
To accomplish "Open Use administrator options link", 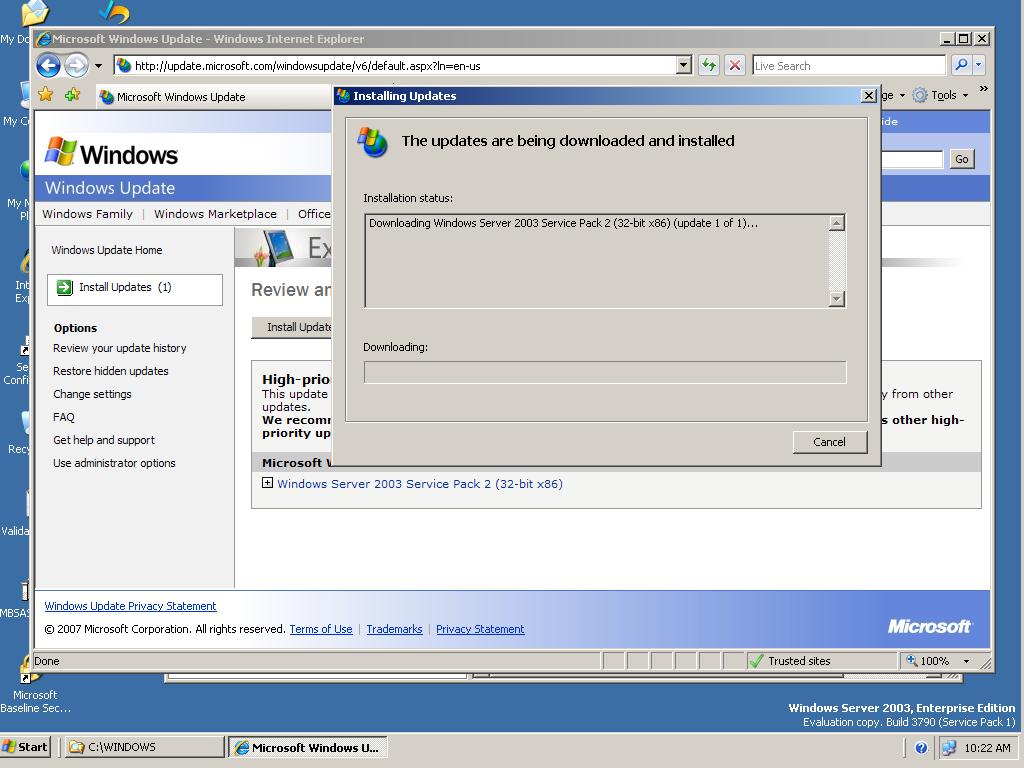I will click(x=114, y=463).
